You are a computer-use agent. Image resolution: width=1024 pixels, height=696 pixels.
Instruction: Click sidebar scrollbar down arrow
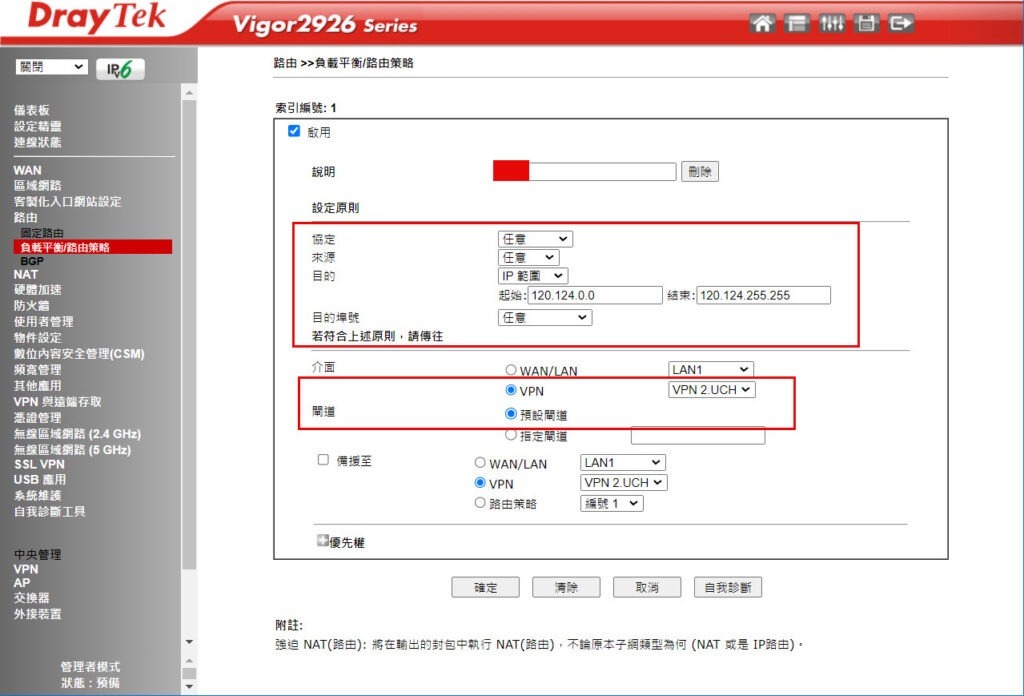tap(189, 642)
